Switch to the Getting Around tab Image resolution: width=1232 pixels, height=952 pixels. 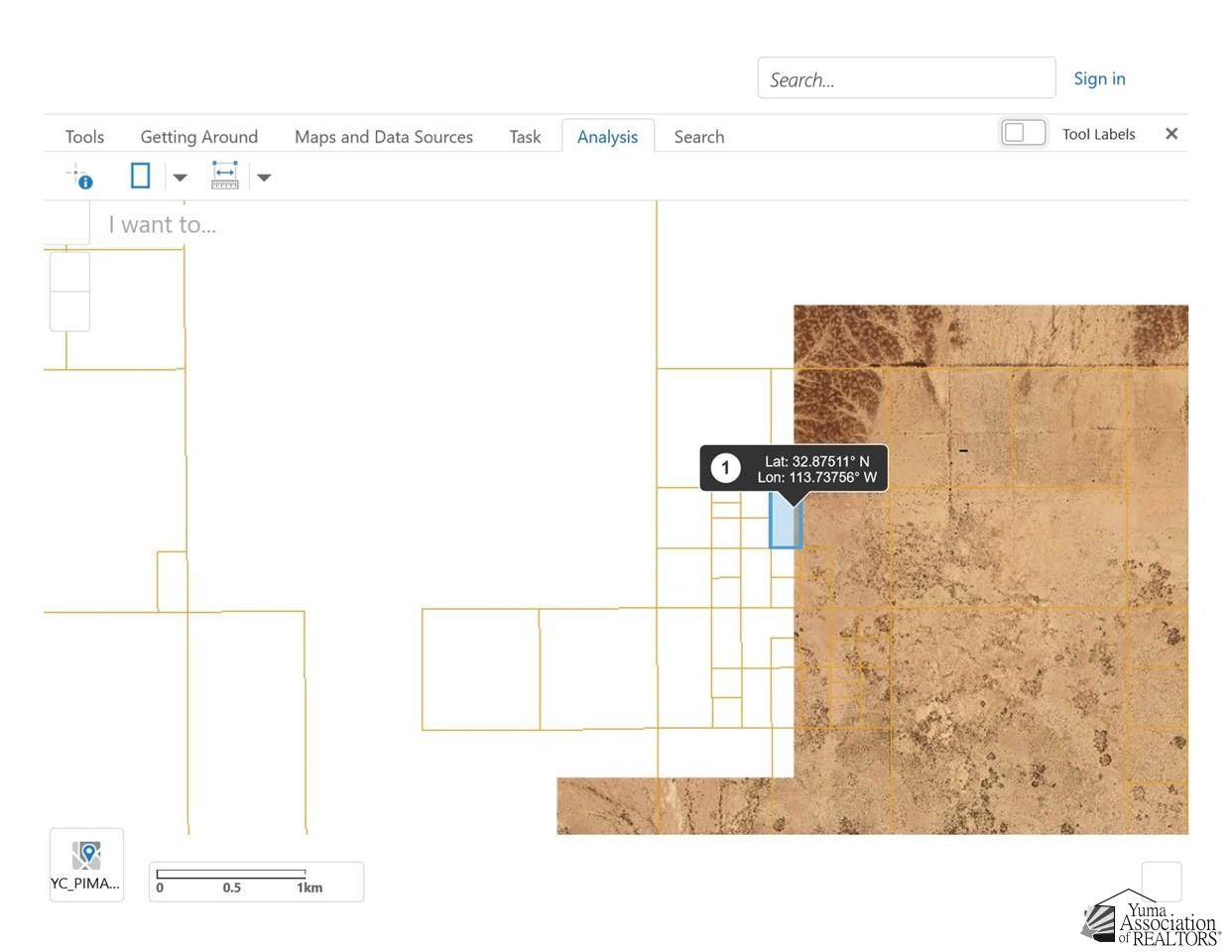(198, 137)
